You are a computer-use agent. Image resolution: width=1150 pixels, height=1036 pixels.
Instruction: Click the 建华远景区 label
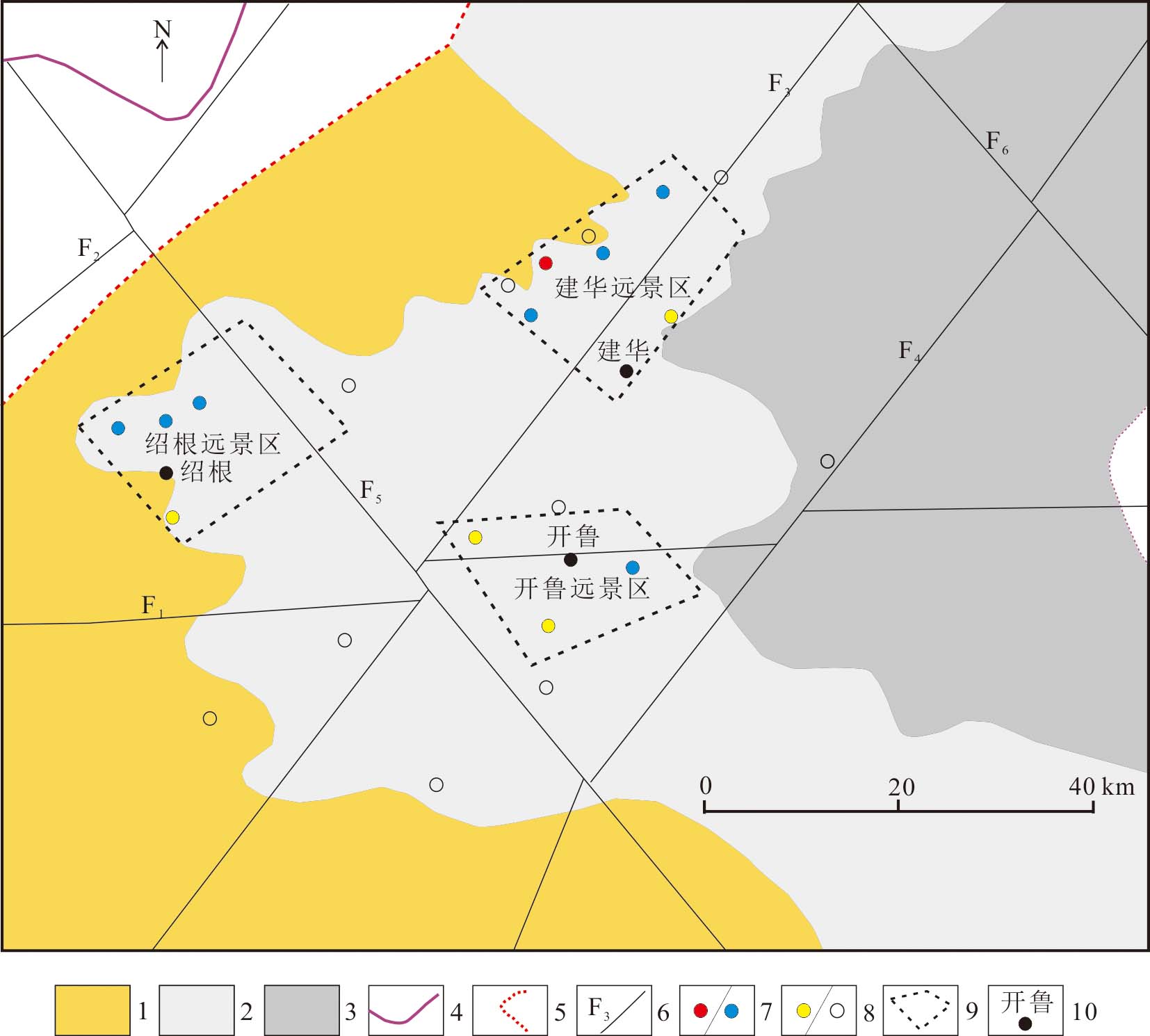tap(623, 288)
